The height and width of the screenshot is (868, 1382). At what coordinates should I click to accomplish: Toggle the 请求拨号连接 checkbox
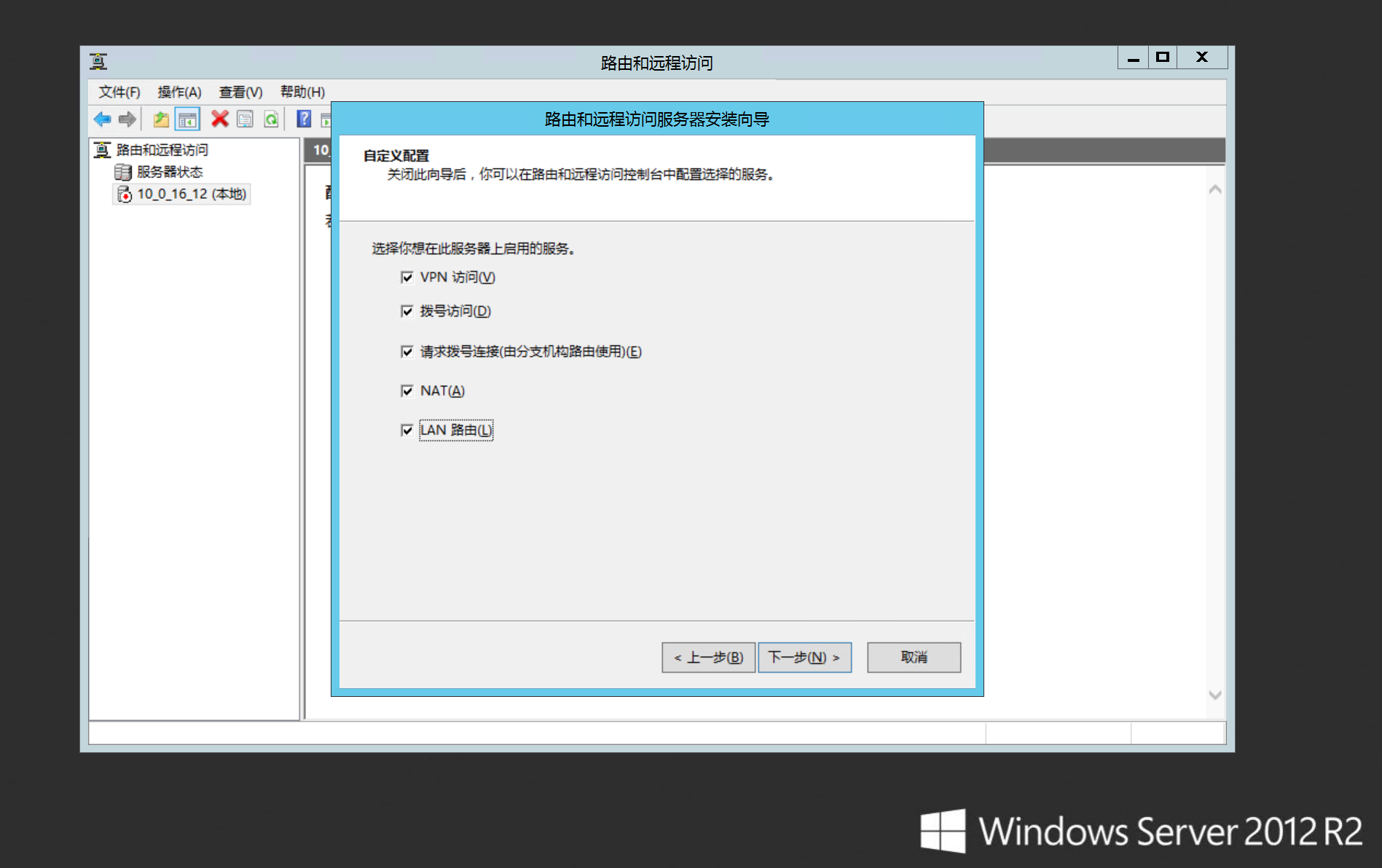407,352
